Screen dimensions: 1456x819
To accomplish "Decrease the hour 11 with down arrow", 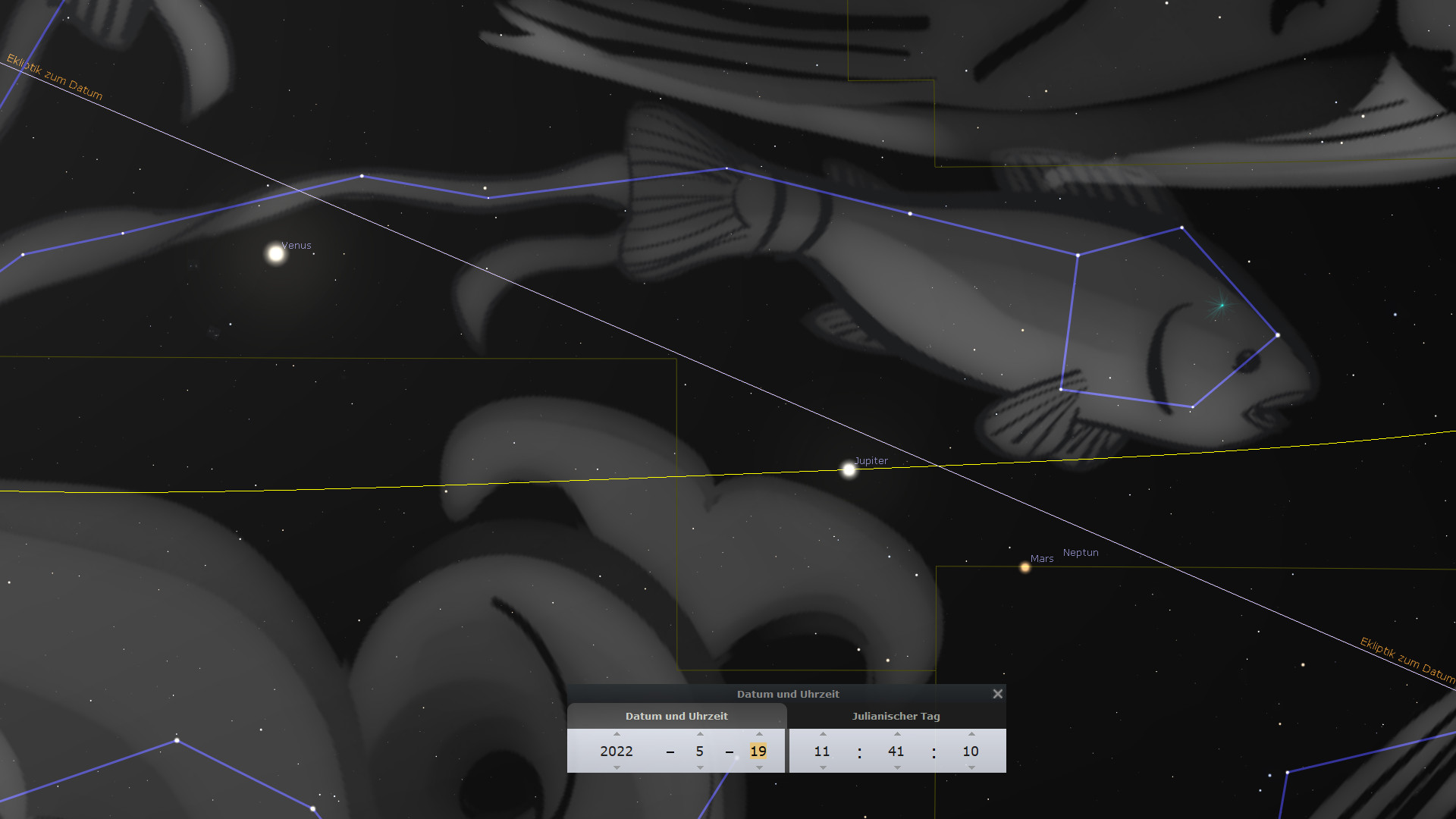I will click(823, 767).
